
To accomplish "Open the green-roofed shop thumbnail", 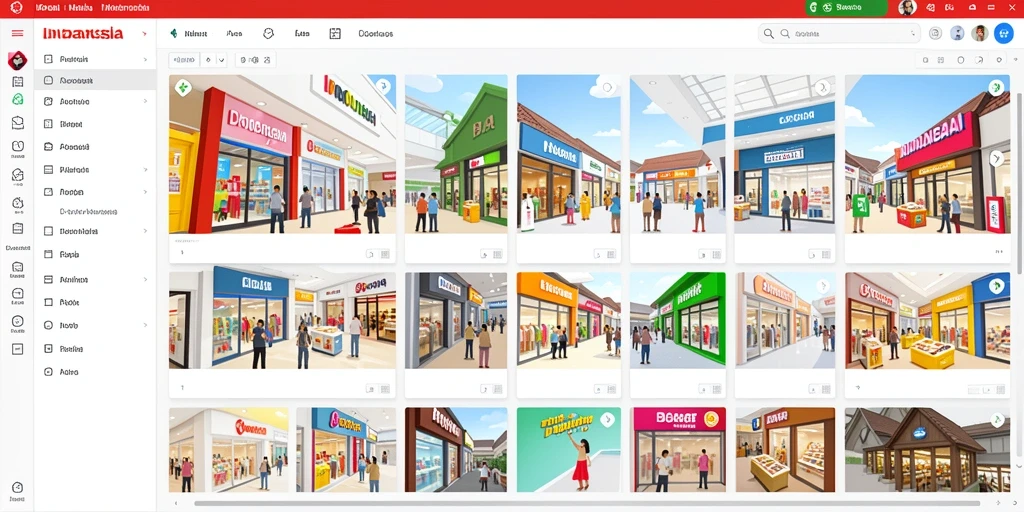I will tap(456, 154).
